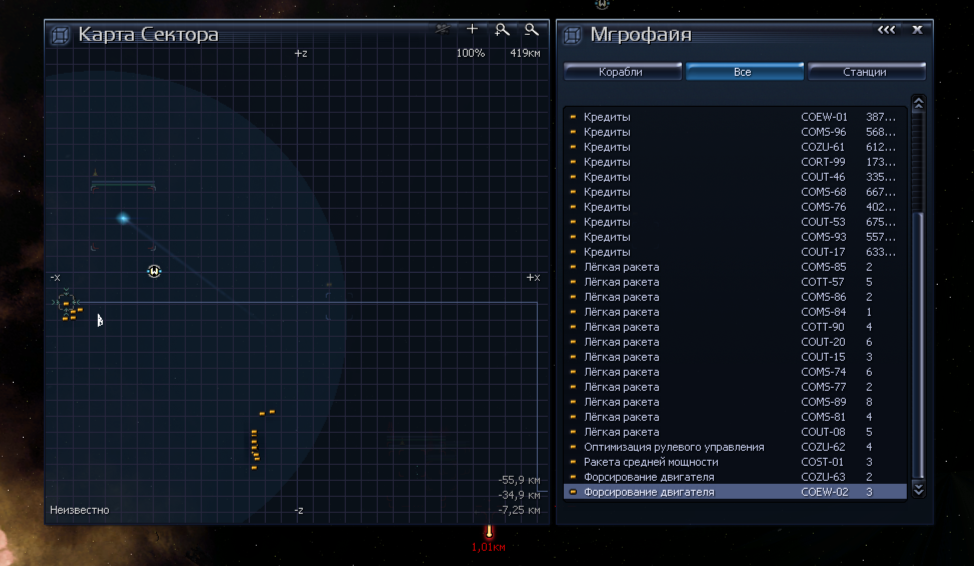
Task: Click the -x axis label
Action: 55,277
